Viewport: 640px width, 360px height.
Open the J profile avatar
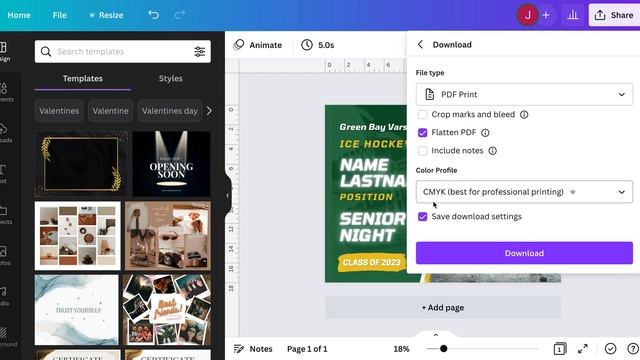pyautogui.click(x=527, y=15)
